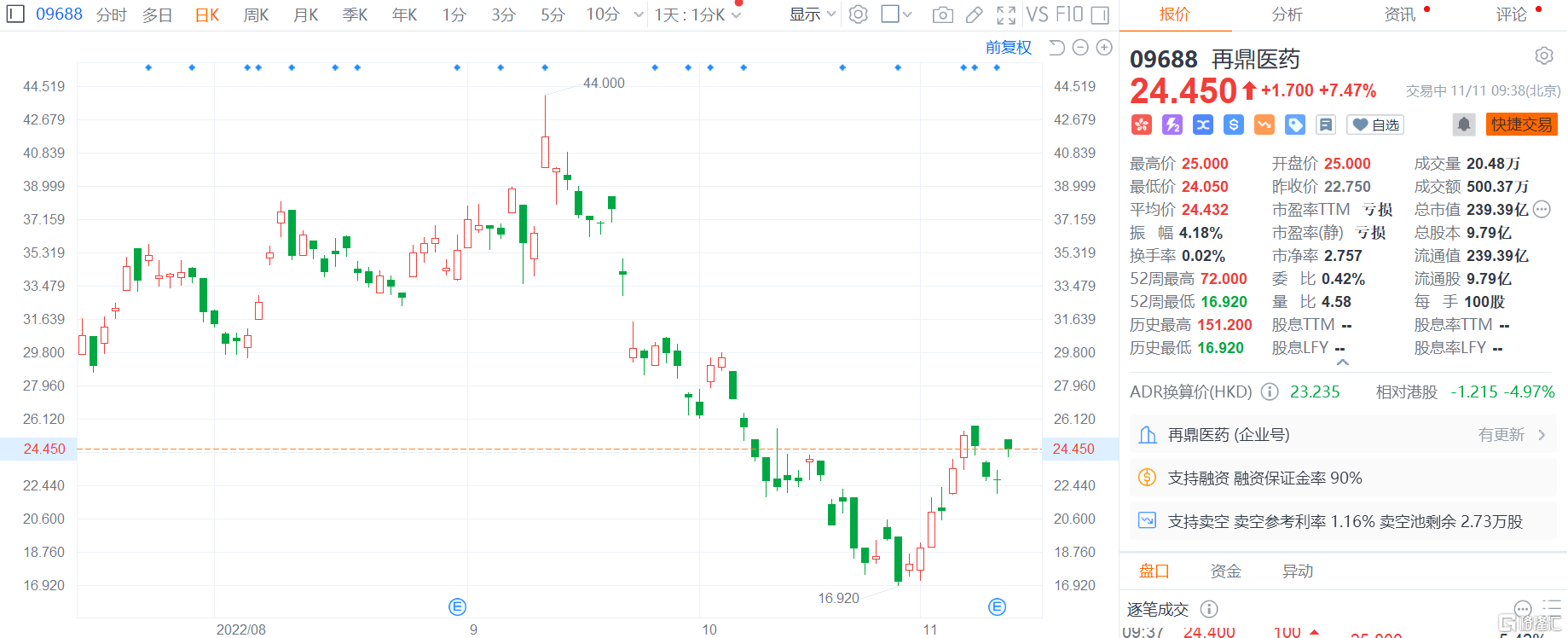Click the blue dollar sign icon
Viewport: 1568px width, 638px height.
click(1234, 125)
